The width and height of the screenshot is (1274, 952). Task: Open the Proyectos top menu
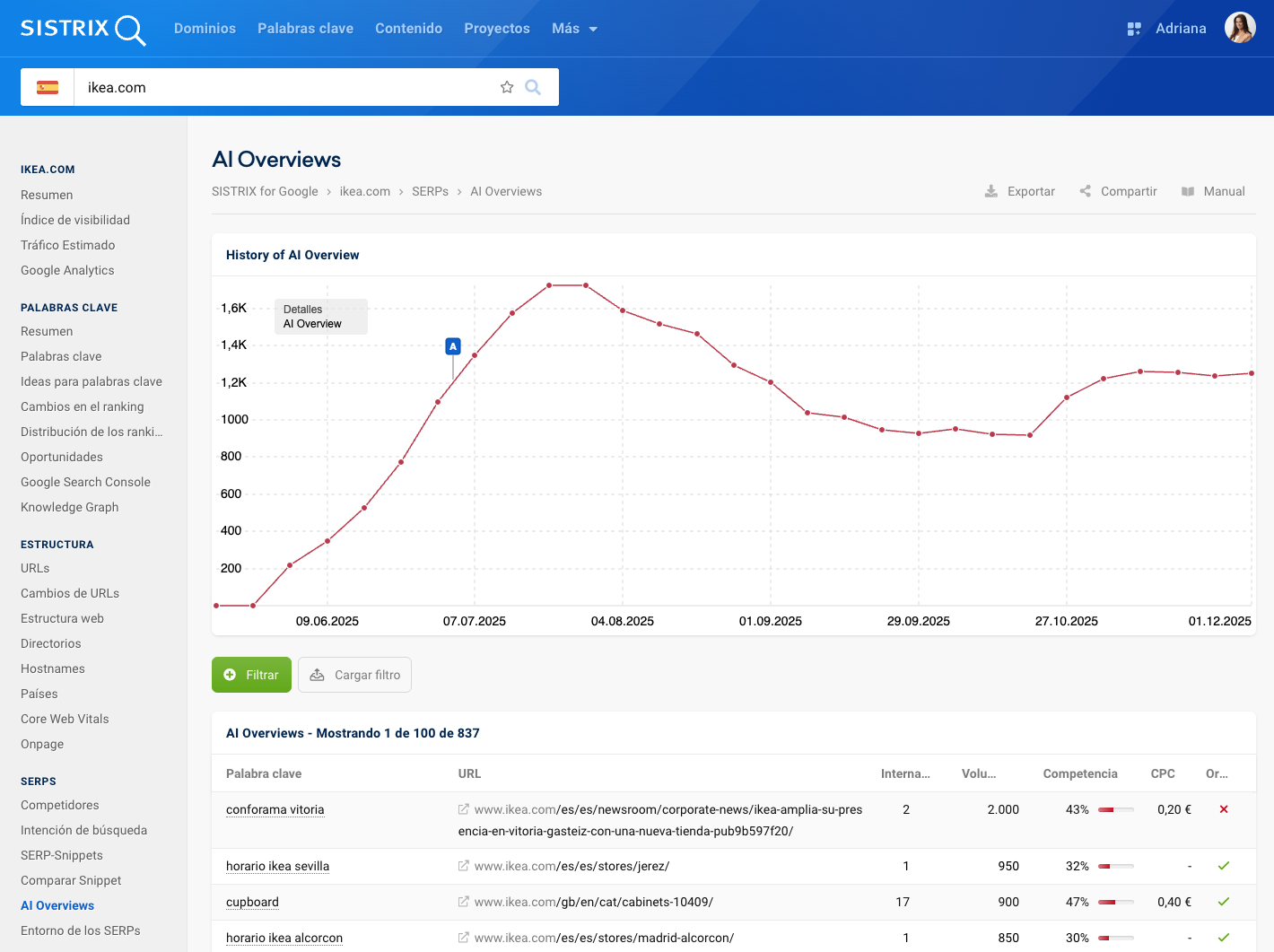[497, 29]
